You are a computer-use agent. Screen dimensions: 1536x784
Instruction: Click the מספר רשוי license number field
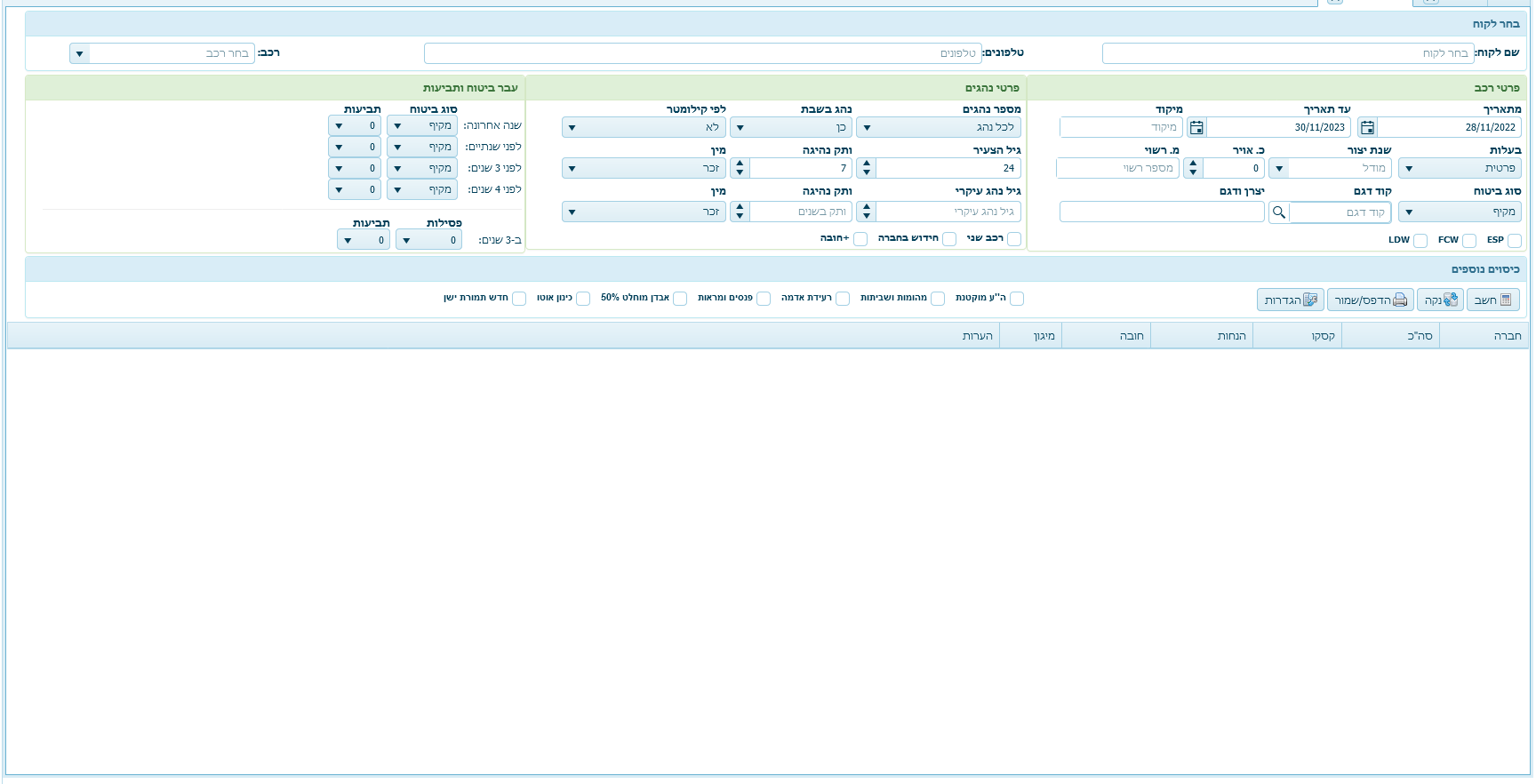pyautogui.click(x=1118, y=168)
